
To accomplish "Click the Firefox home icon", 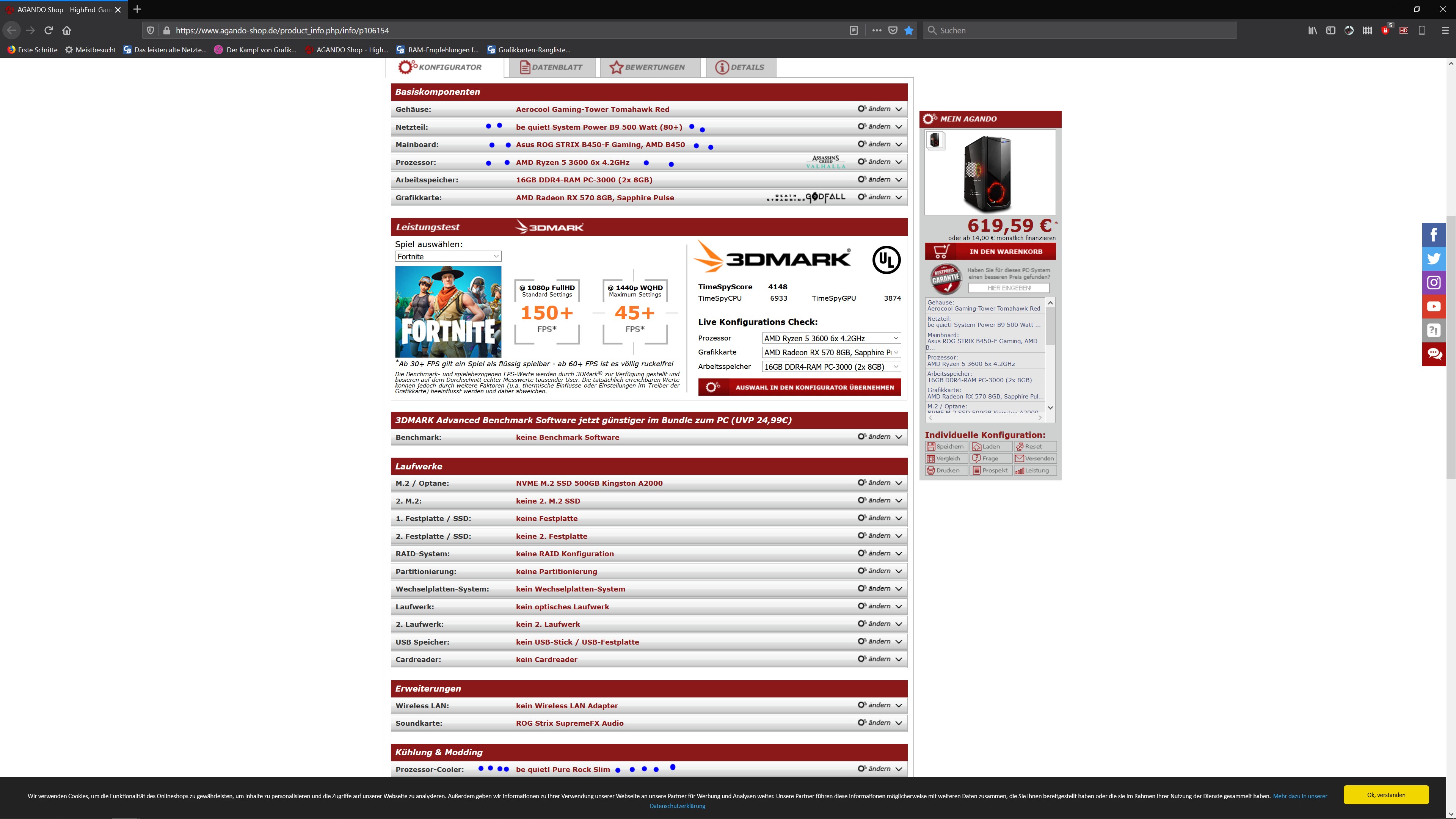I will click(67, 30).
